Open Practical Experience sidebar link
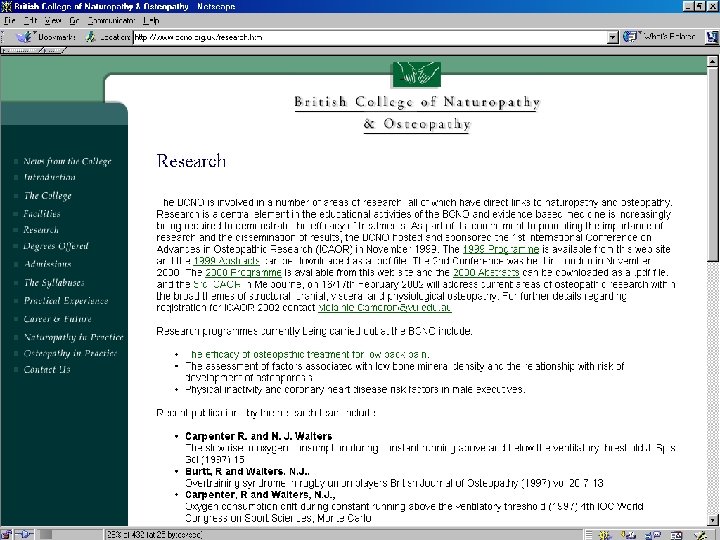The height and width of the screenshot is (540, 720). pyautogui.click(x=66, y=301)
